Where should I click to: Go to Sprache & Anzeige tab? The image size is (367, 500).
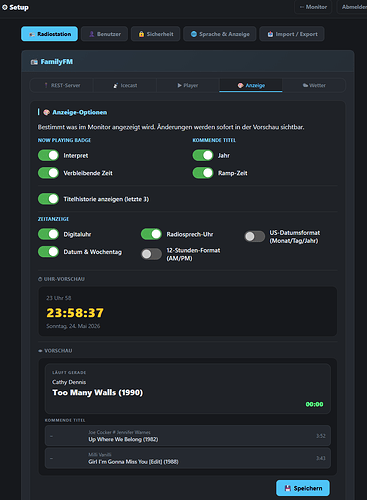pyautogui.click(x=220, y=34)
